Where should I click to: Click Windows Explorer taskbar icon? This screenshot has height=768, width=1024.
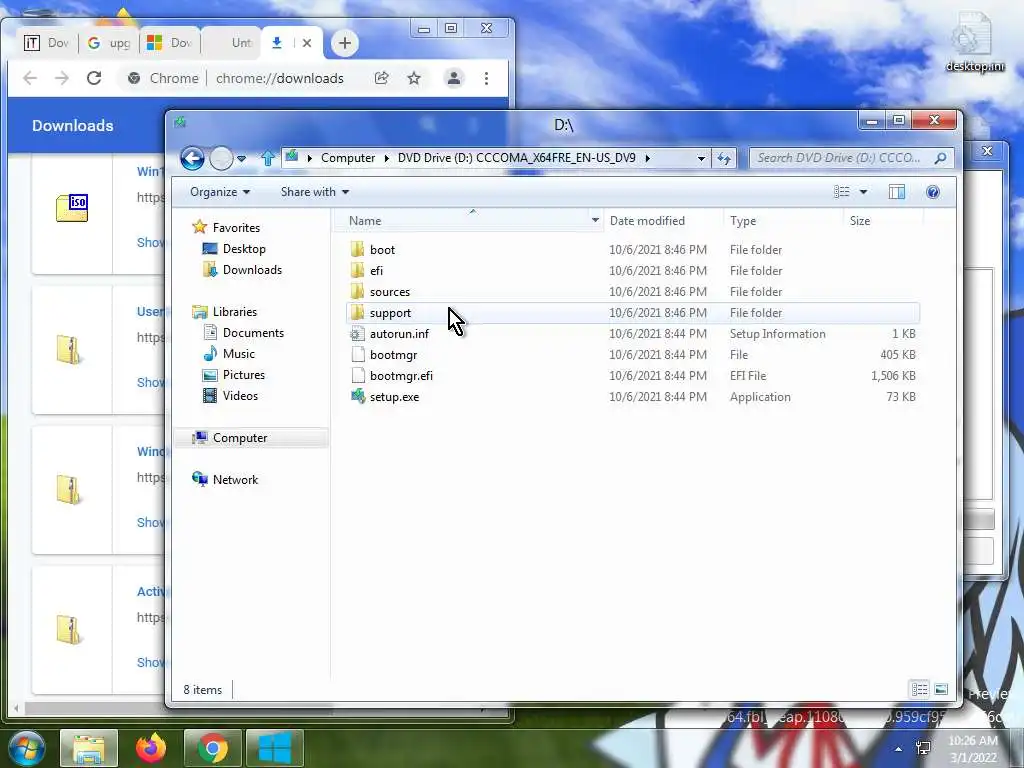89,748
